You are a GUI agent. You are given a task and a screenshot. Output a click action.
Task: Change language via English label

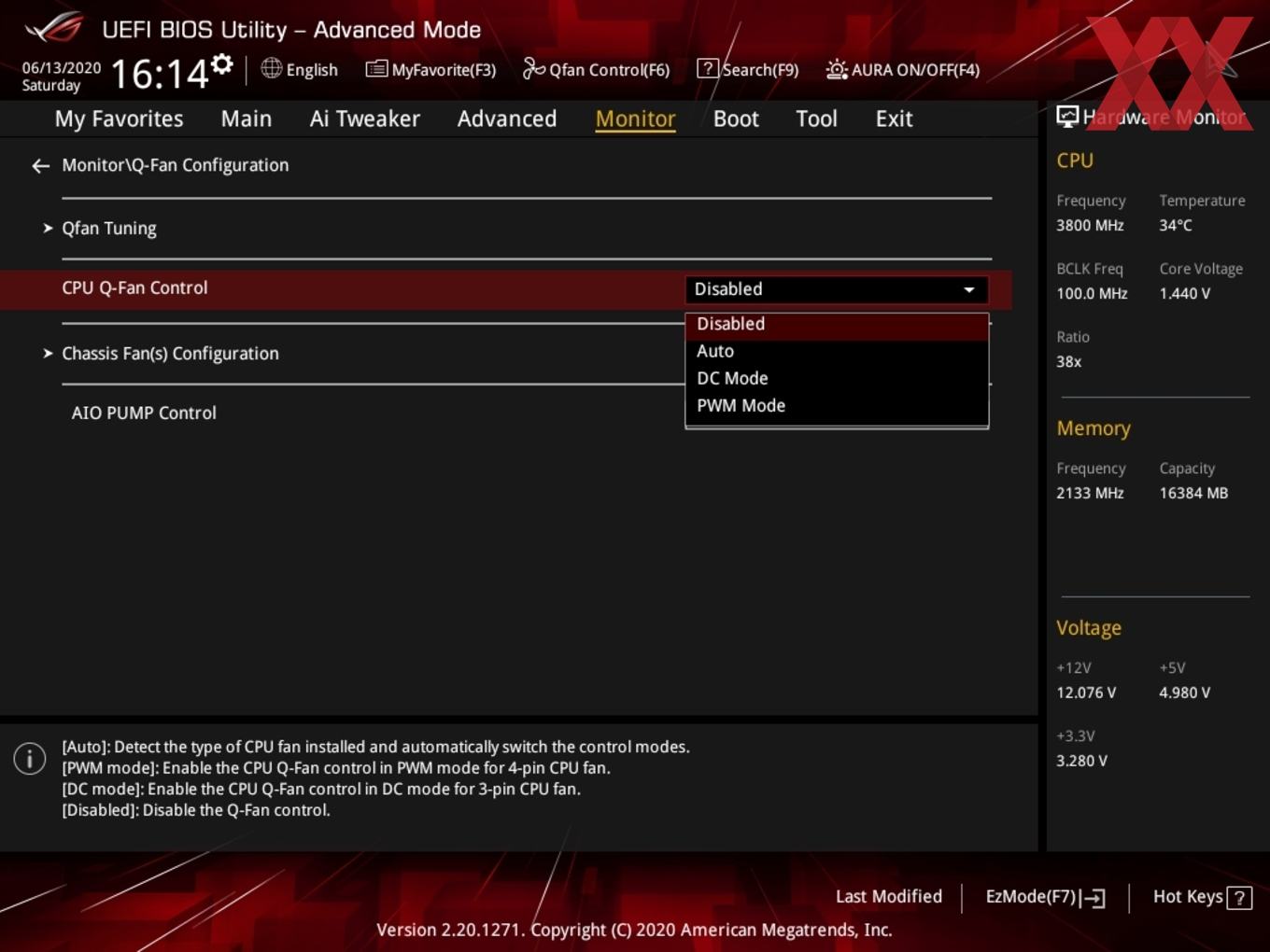coord(312,70)
